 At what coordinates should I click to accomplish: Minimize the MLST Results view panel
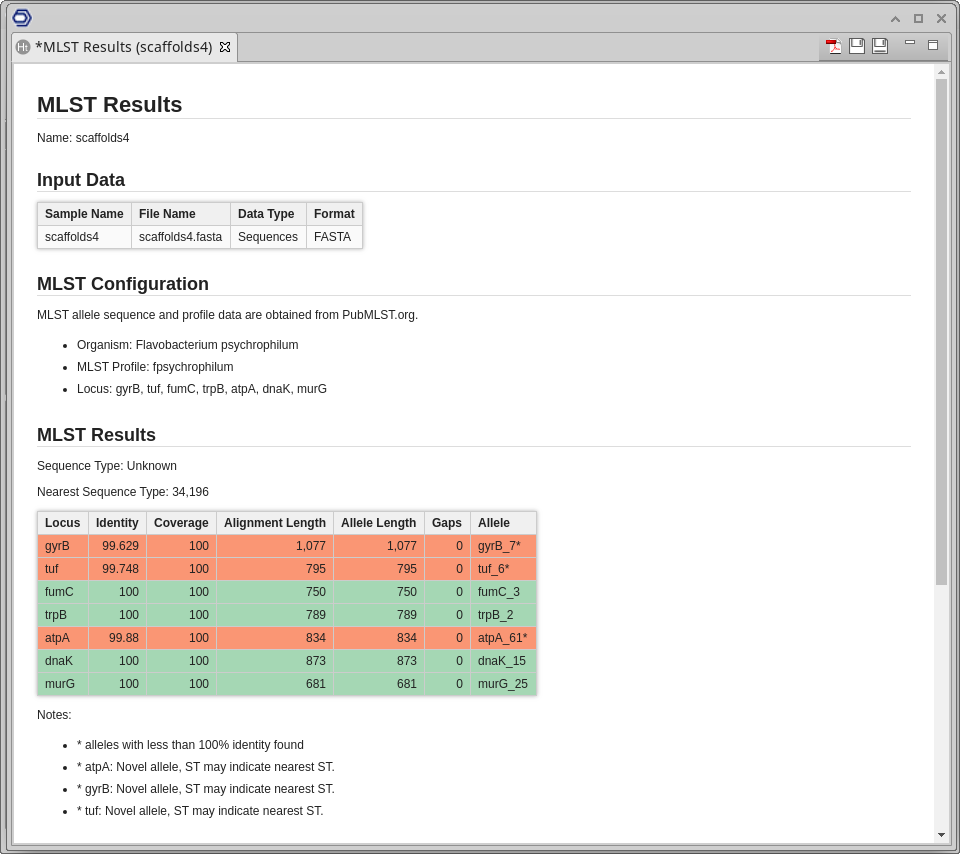click(x=910, y=43)
